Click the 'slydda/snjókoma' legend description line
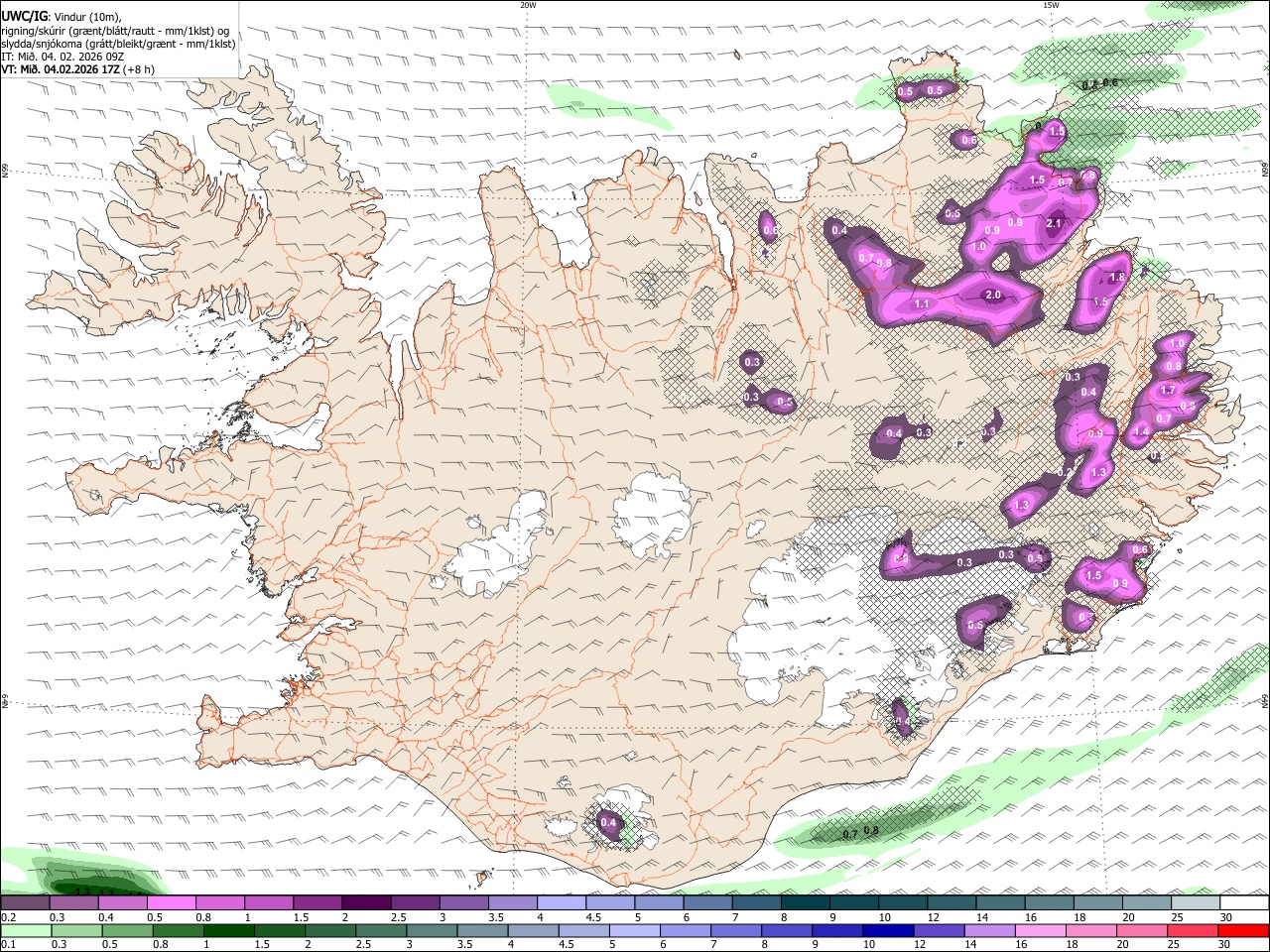Image resolution: width=1270 pixels, height=952 pixels. pyautogui.click(x=118, y=44)
